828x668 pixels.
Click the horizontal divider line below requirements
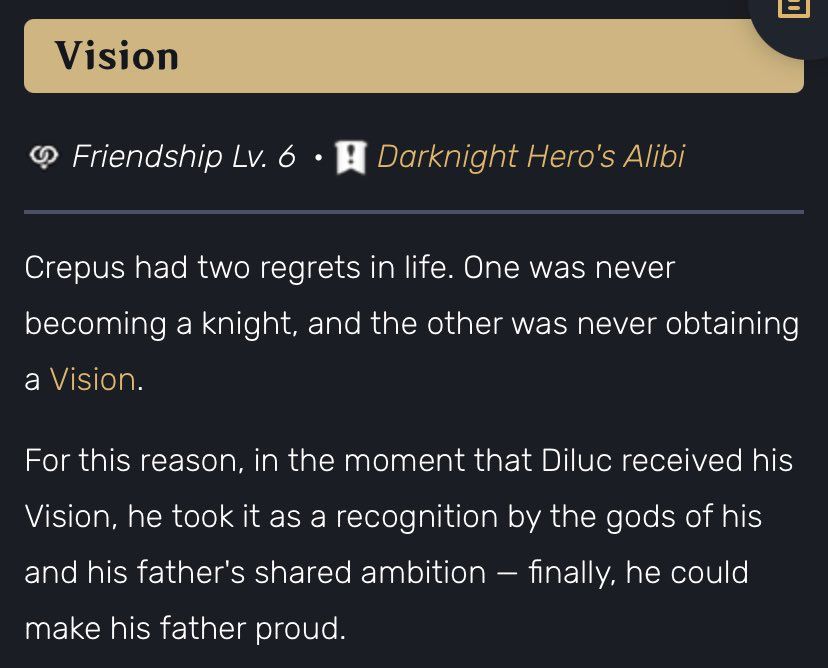point(413,211)
